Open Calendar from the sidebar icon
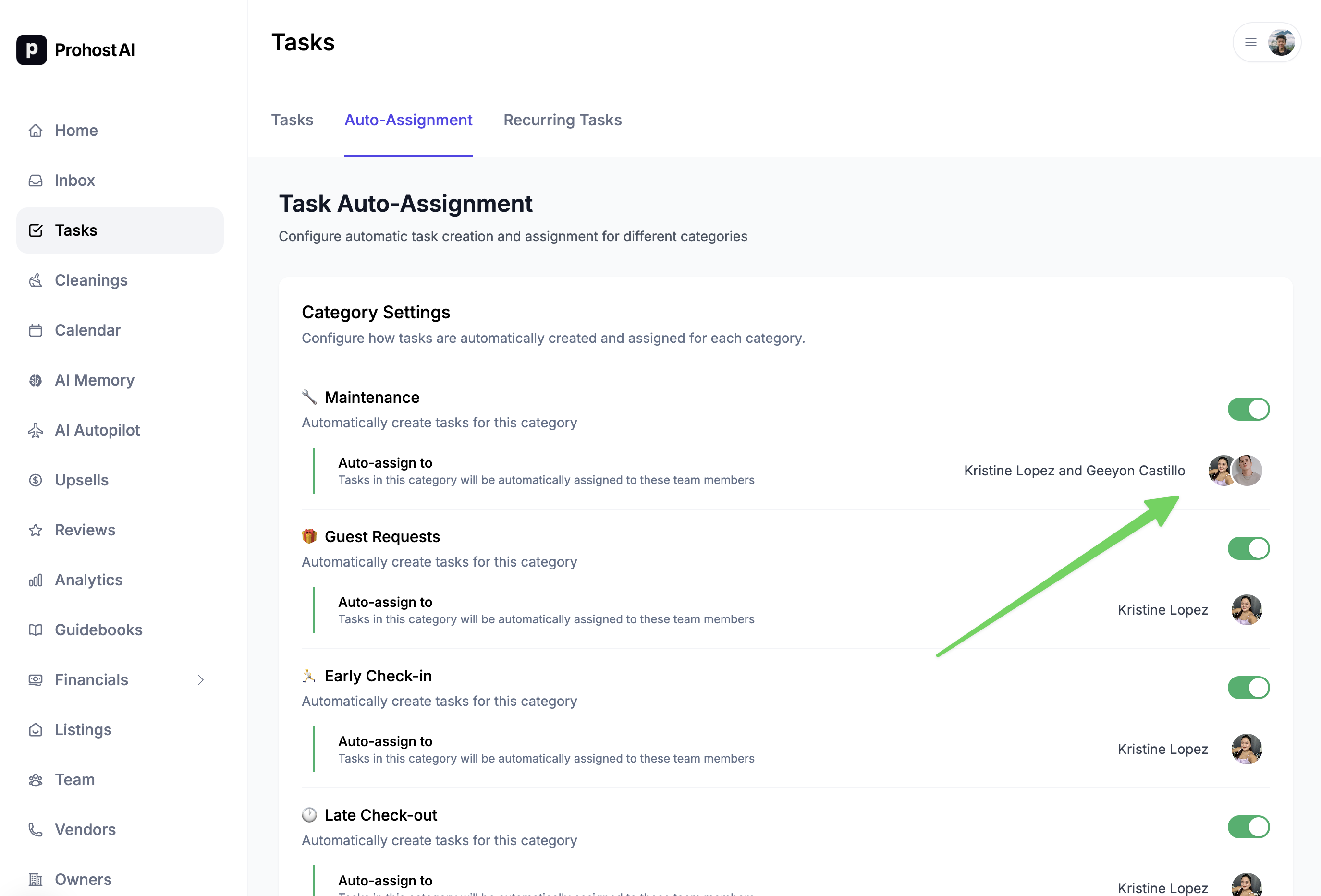1321x896 pixels. pyautogui.click(x=35, y=330)
